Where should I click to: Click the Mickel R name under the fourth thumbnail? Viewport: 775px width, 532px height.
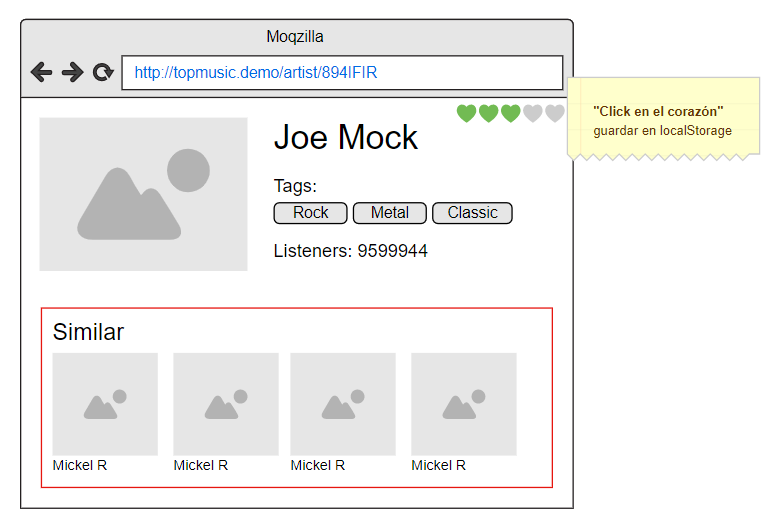438,465
